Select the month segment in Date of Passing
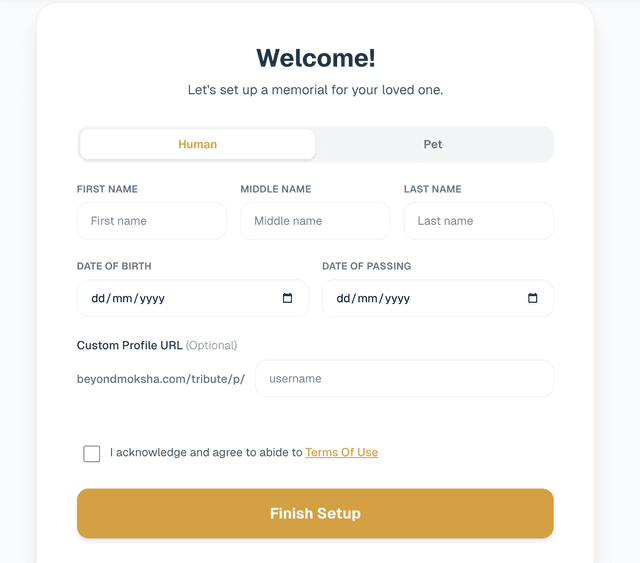 [366, 298]
